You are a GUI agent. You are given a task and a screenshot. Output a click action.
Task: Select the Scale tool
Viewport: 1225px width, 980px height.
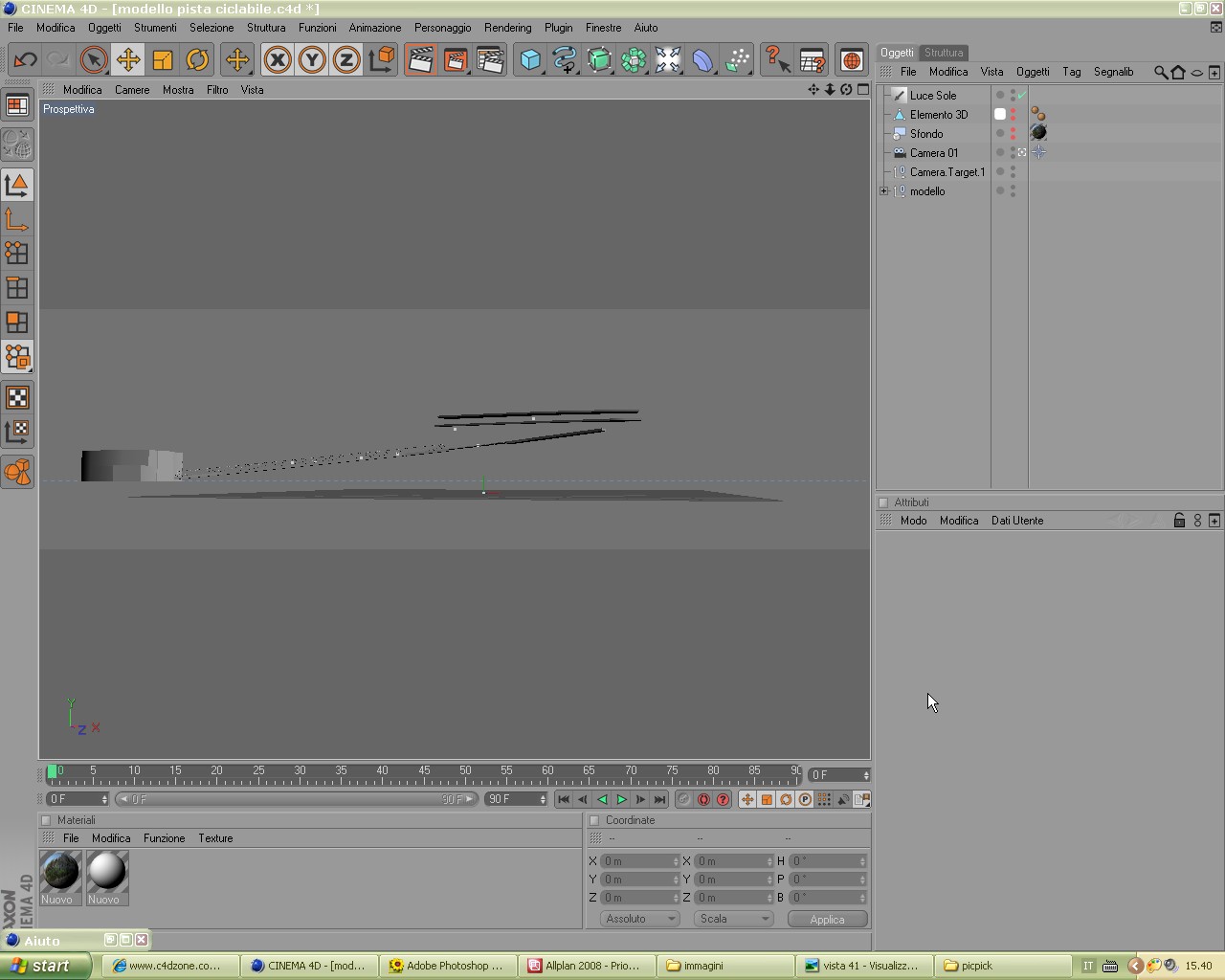pyautogui.click(x=163, y=60)
